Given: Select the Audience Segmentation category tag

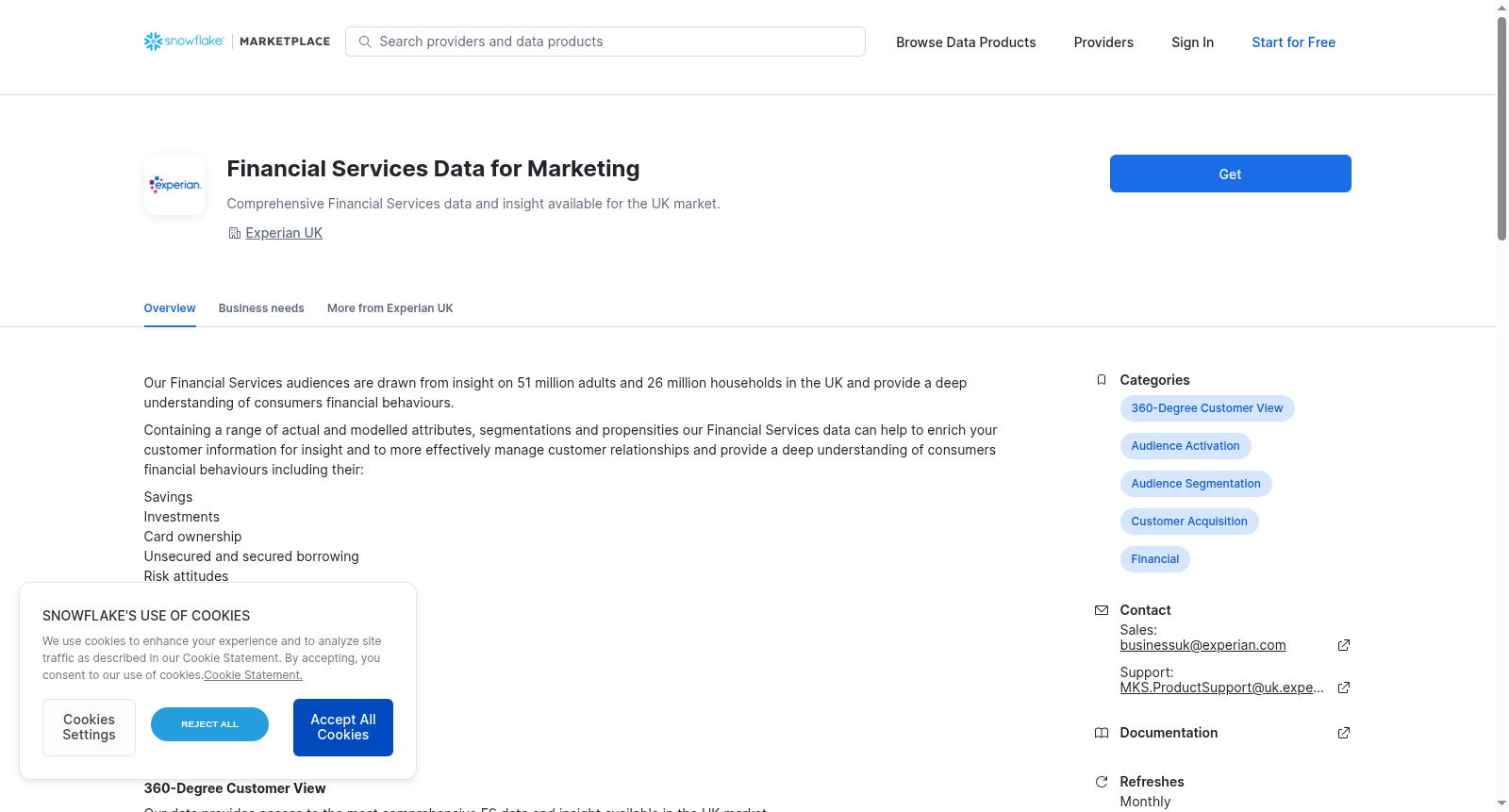Looking at the screenshot, I should pos(1196,484).
